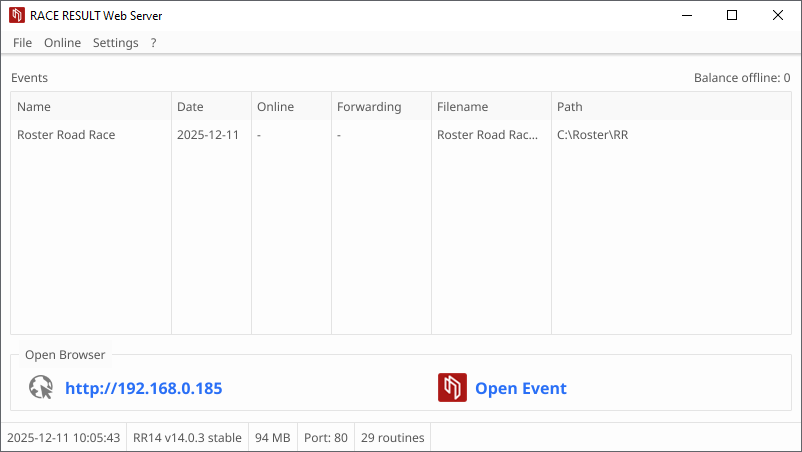Click the Port: 80 status entry
This screenshot has height=452, width=802.
pyautogui.click(x=326, y=438)
